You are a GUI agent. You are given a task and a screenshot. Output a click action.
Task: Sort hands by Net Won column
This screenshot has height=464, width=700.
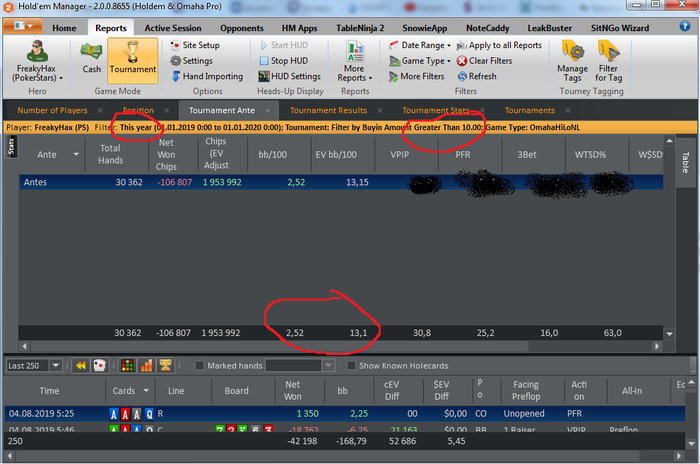292,391
